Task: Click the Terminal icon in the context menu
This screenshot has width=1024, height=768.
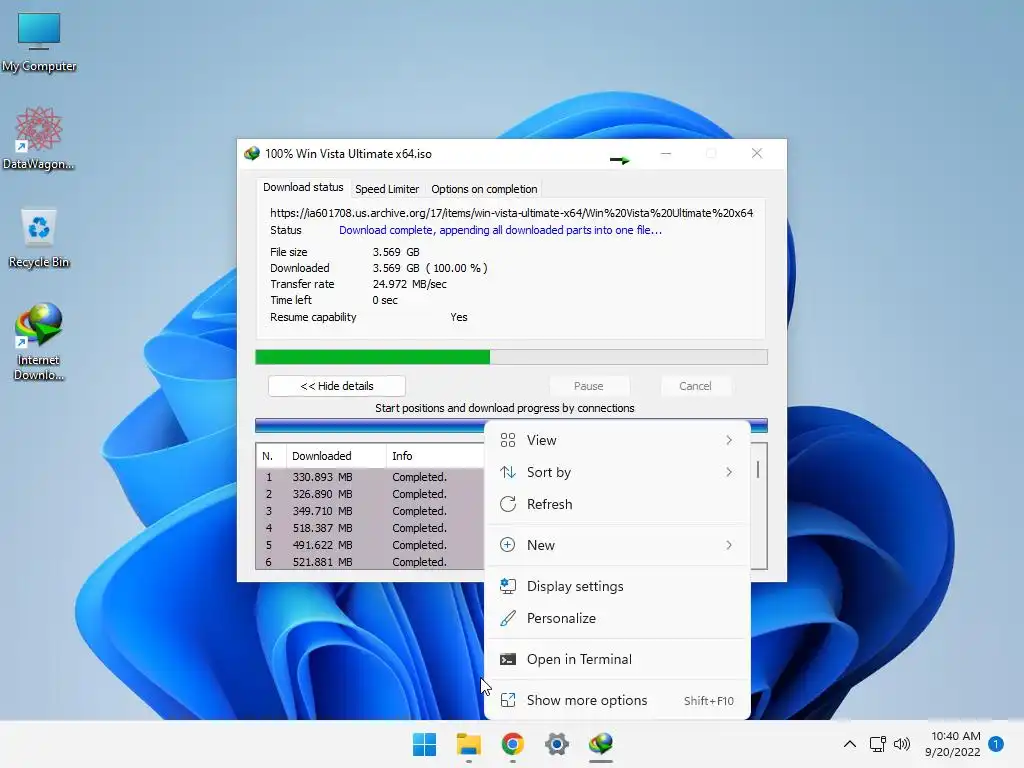Action: click(507, 659)
